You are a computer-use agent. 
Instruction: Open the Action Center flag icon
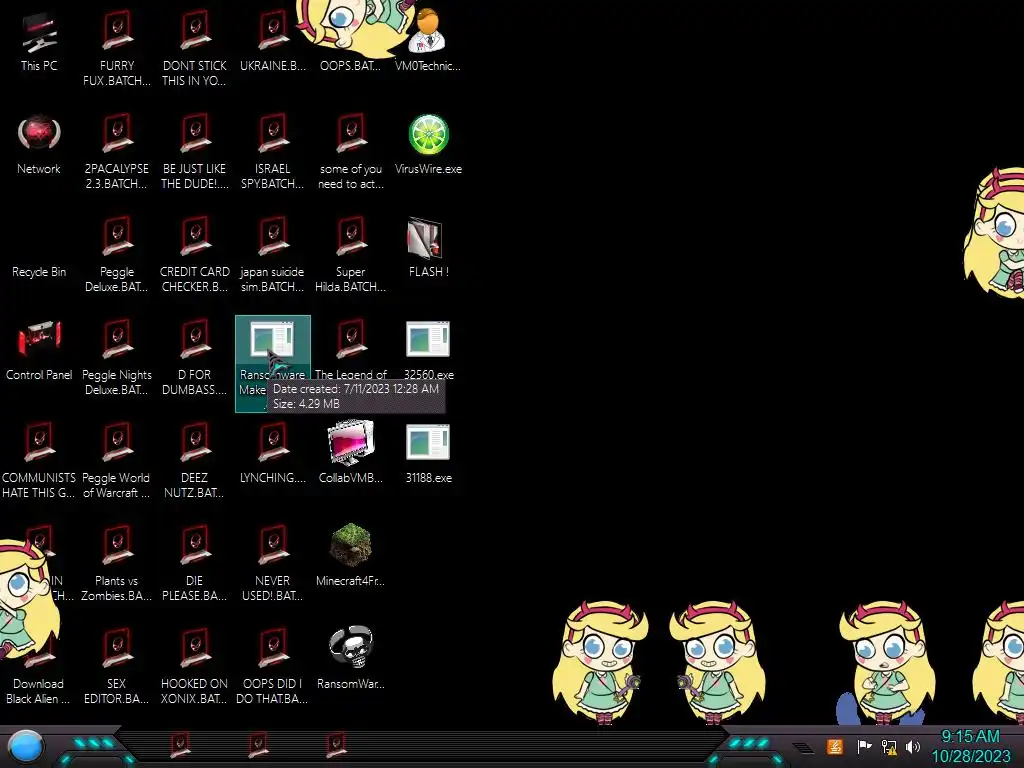pyautogui.click(x=865, y=746)
